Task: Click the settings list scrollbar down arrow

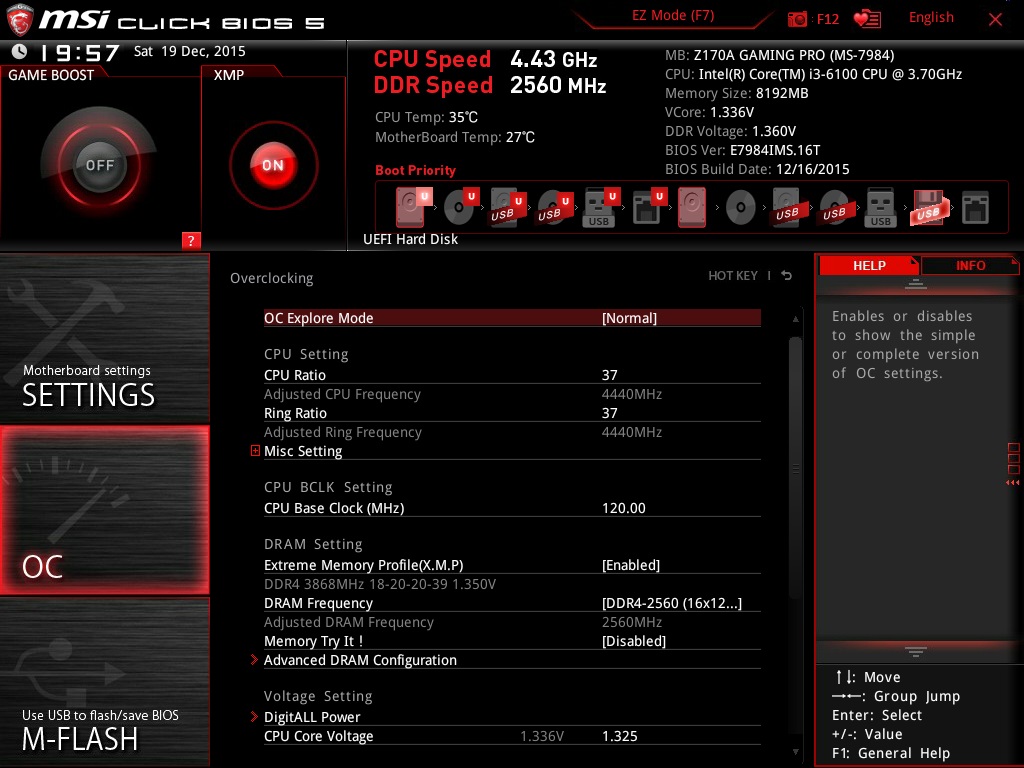Action: [795, 752]
